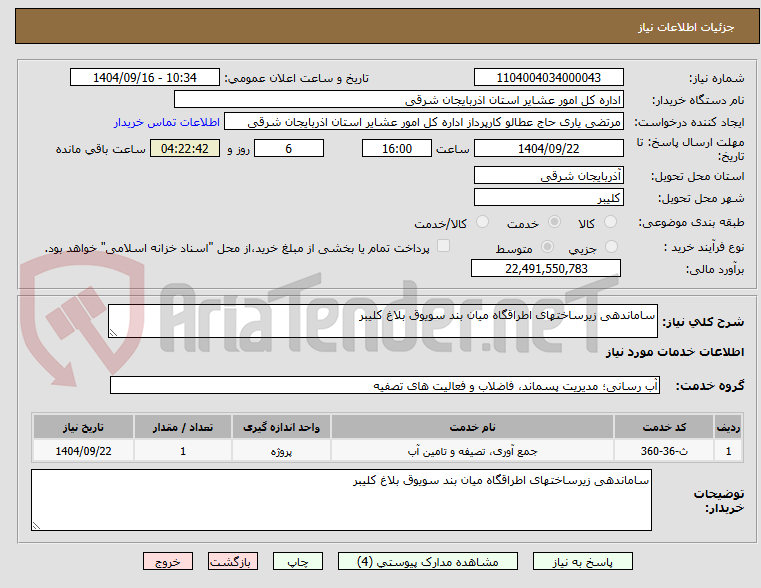761x588 pixels.
Task: Click the طبقه بندی موضوعی label
Action: (691, 222)
